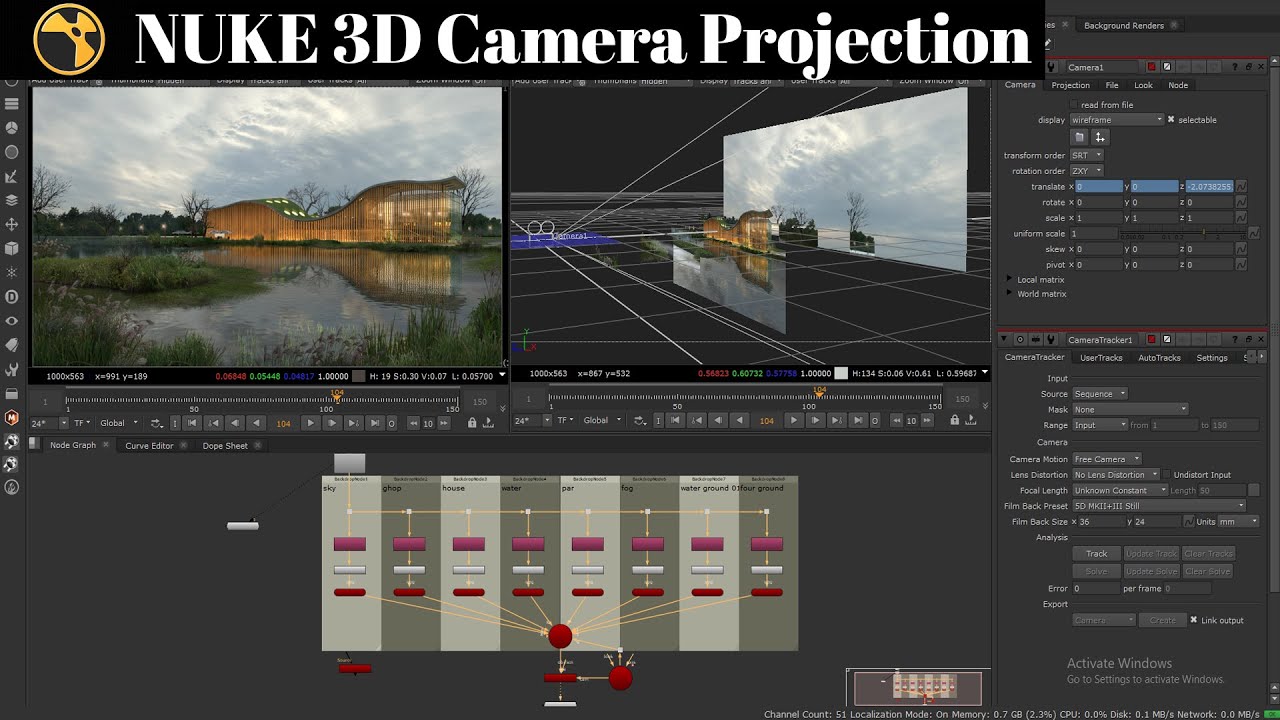Viewport: 1280px width, 720px height.
Task: Open the AutoTracks tab
Action: (x=1160, y=357)
